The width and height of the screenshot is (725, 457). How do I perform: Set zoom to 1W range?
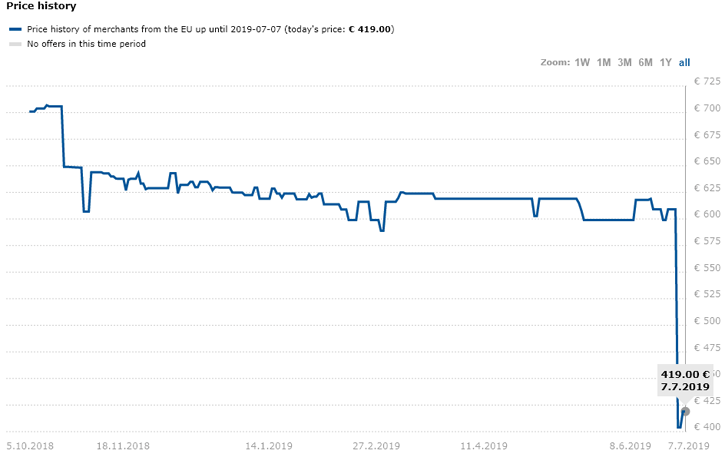click(582, 62)
